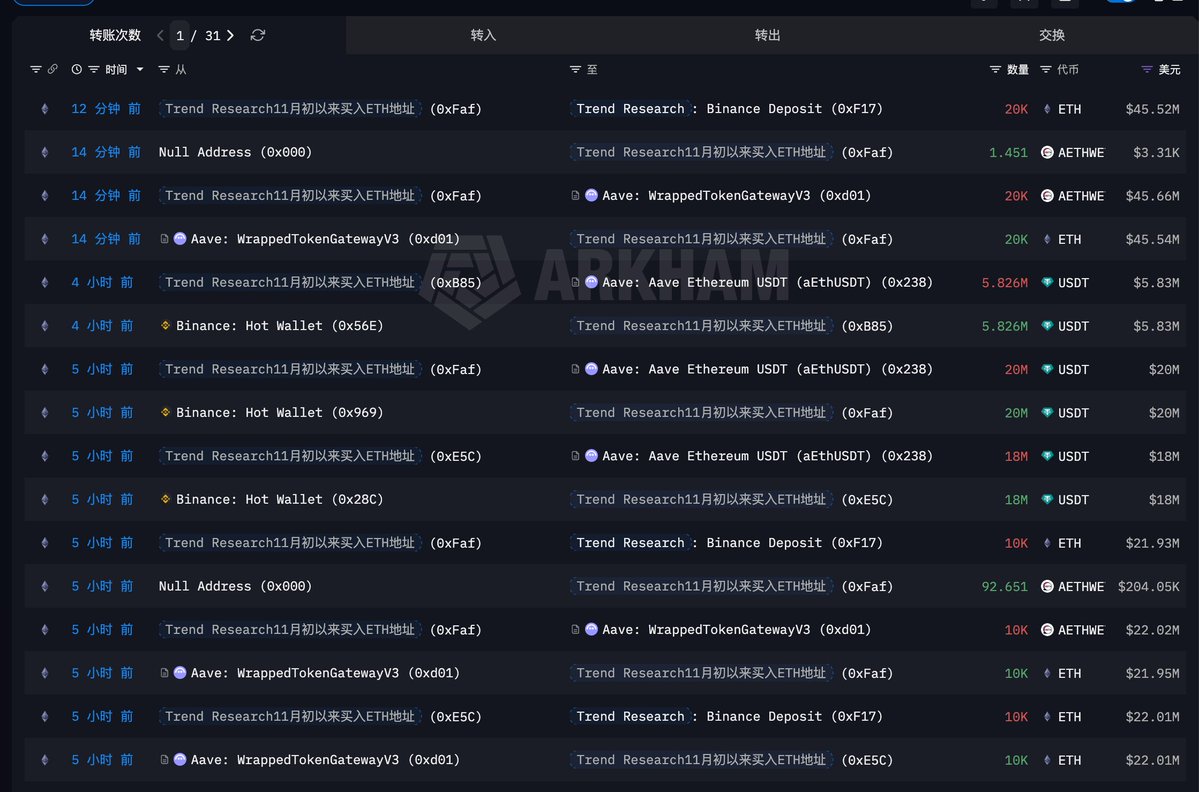This screenshot has height=792, width=1199.
Task: Switch to the 转出 outflow tab
Action: 767,35
